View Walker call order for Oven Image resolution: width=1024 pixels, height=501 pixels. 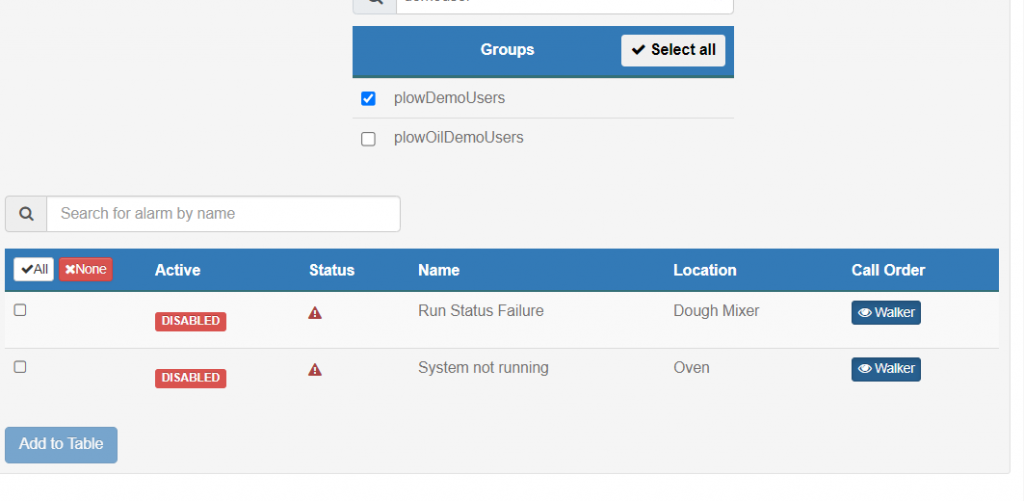coord(886,369)
